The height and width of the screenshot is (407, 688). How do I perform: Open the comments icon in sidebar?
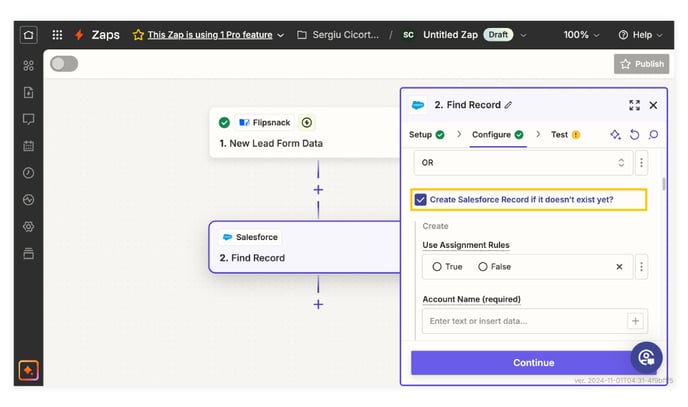click(29, 119)
